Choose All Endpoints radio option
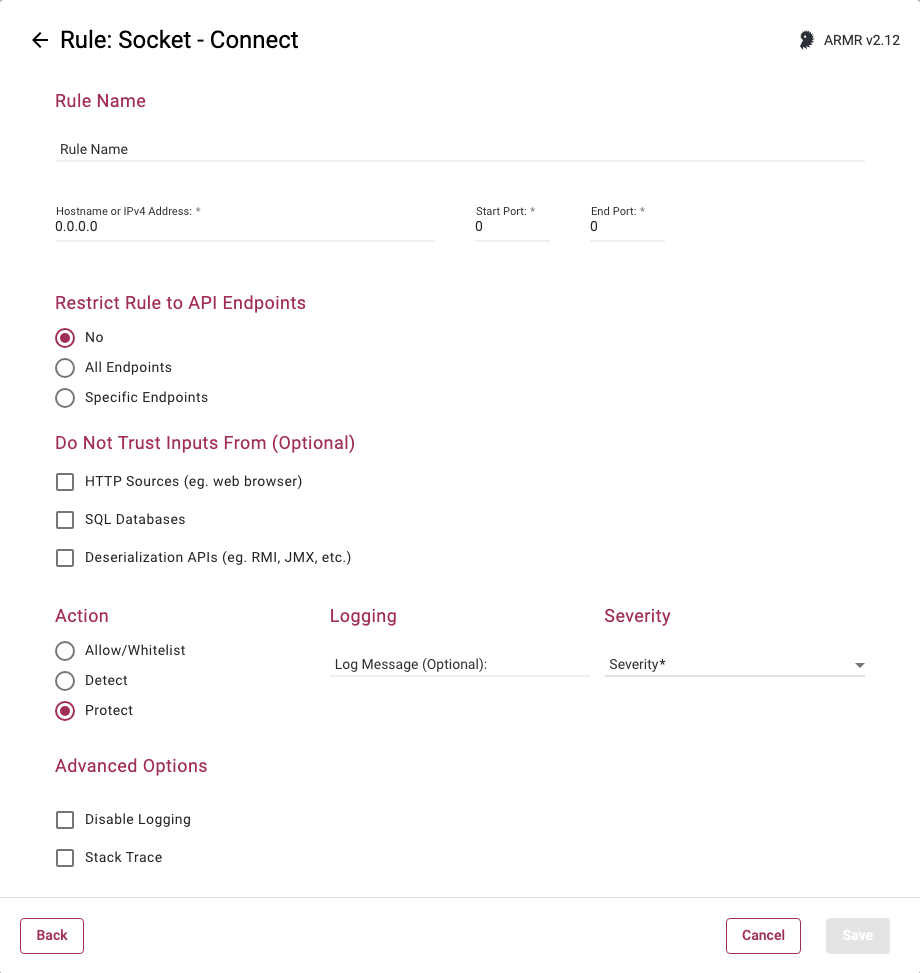The image size is (920, 973). 65,368
